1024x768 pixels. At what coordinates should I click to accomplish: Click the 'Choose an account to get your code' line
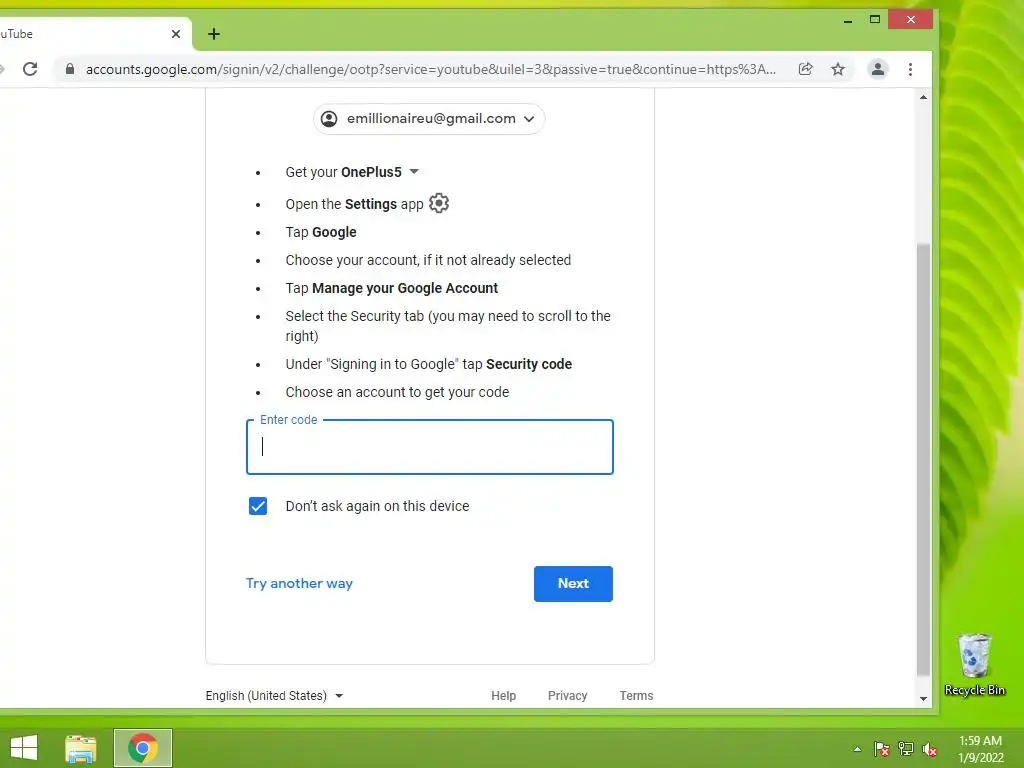pos(397,392)
